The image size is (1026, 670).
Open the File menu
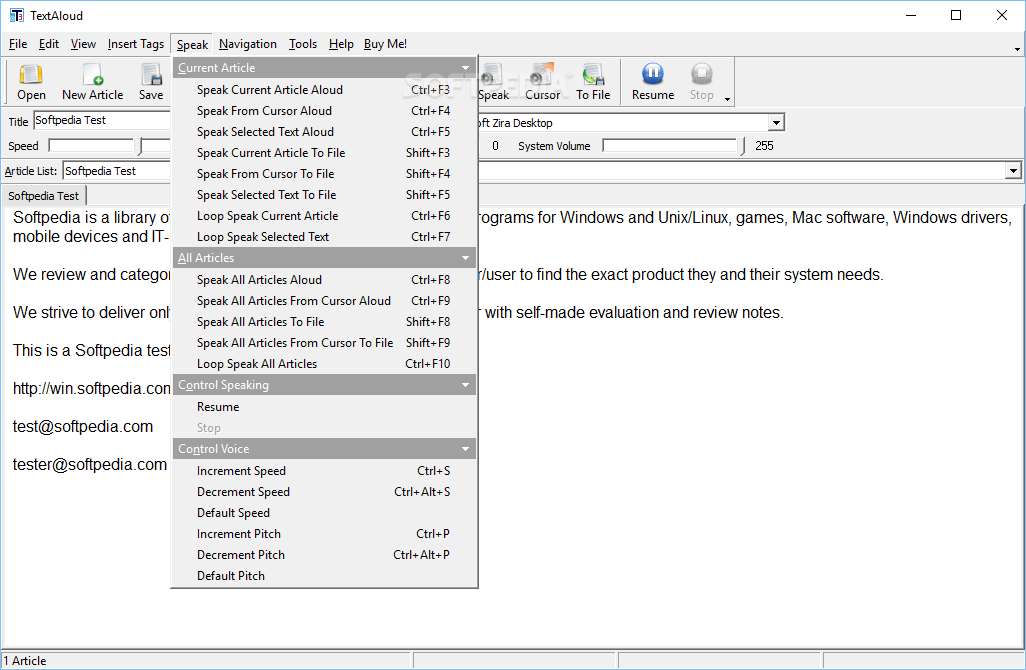(18, 44)
